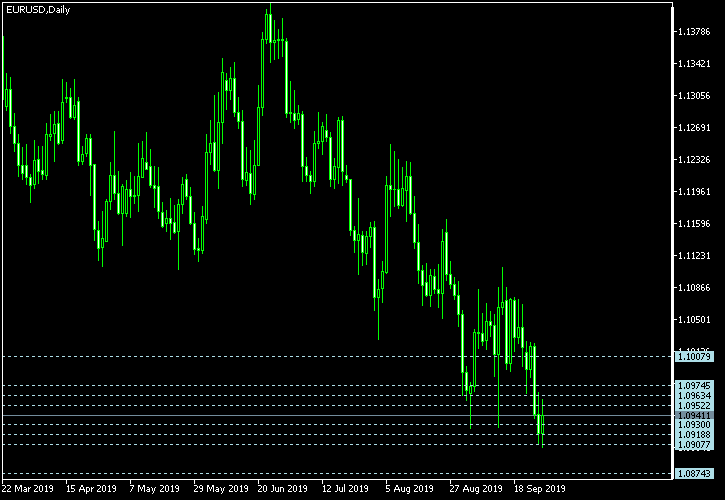Click the 1.11961 price axis label

[694, 191]
